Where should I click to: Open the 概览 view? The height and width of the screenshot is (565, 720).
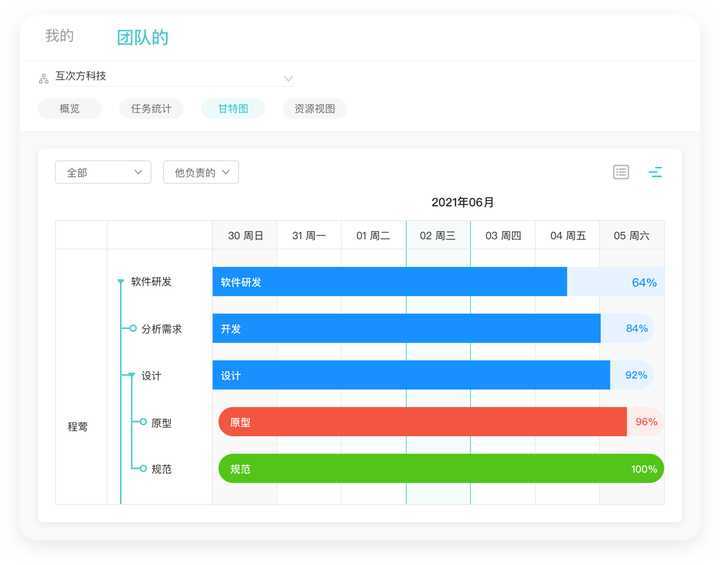69,109
